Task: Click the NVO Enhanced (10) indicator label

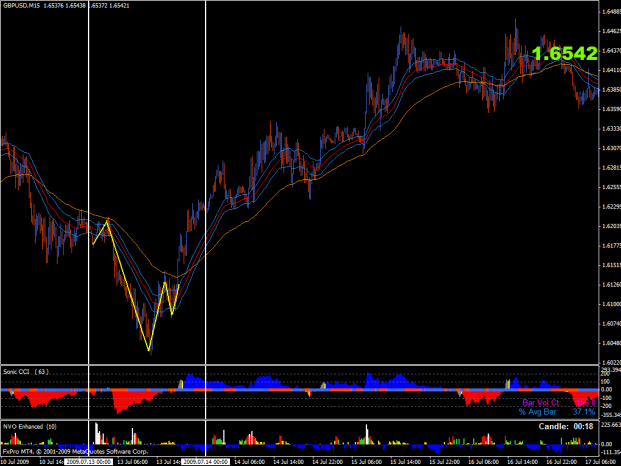Action: point(30,427)
